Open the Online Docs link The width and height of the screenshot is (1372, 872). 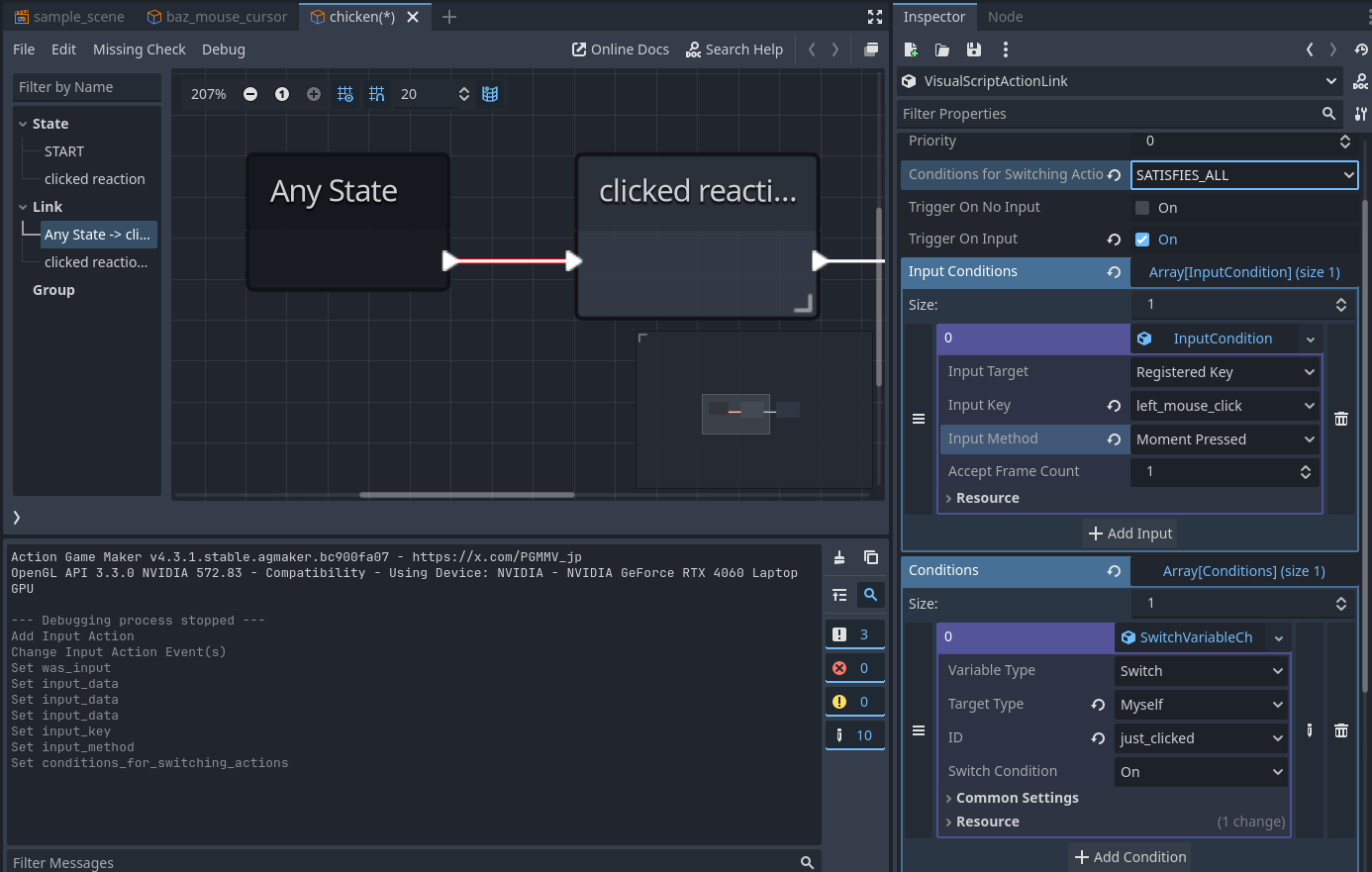pyautogui.click(x=621, y=49)
